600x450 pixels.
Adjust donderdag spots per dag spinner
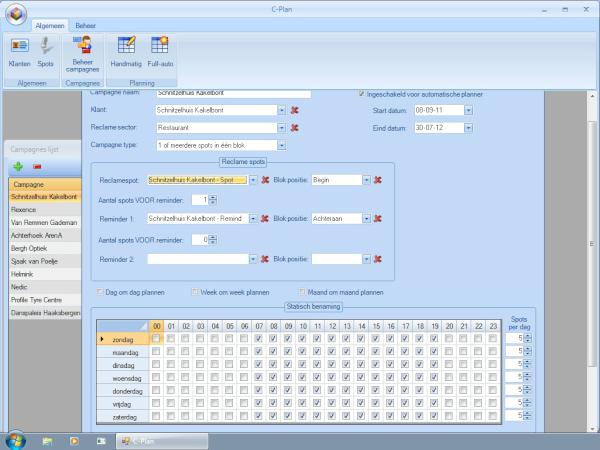[528, 390]
